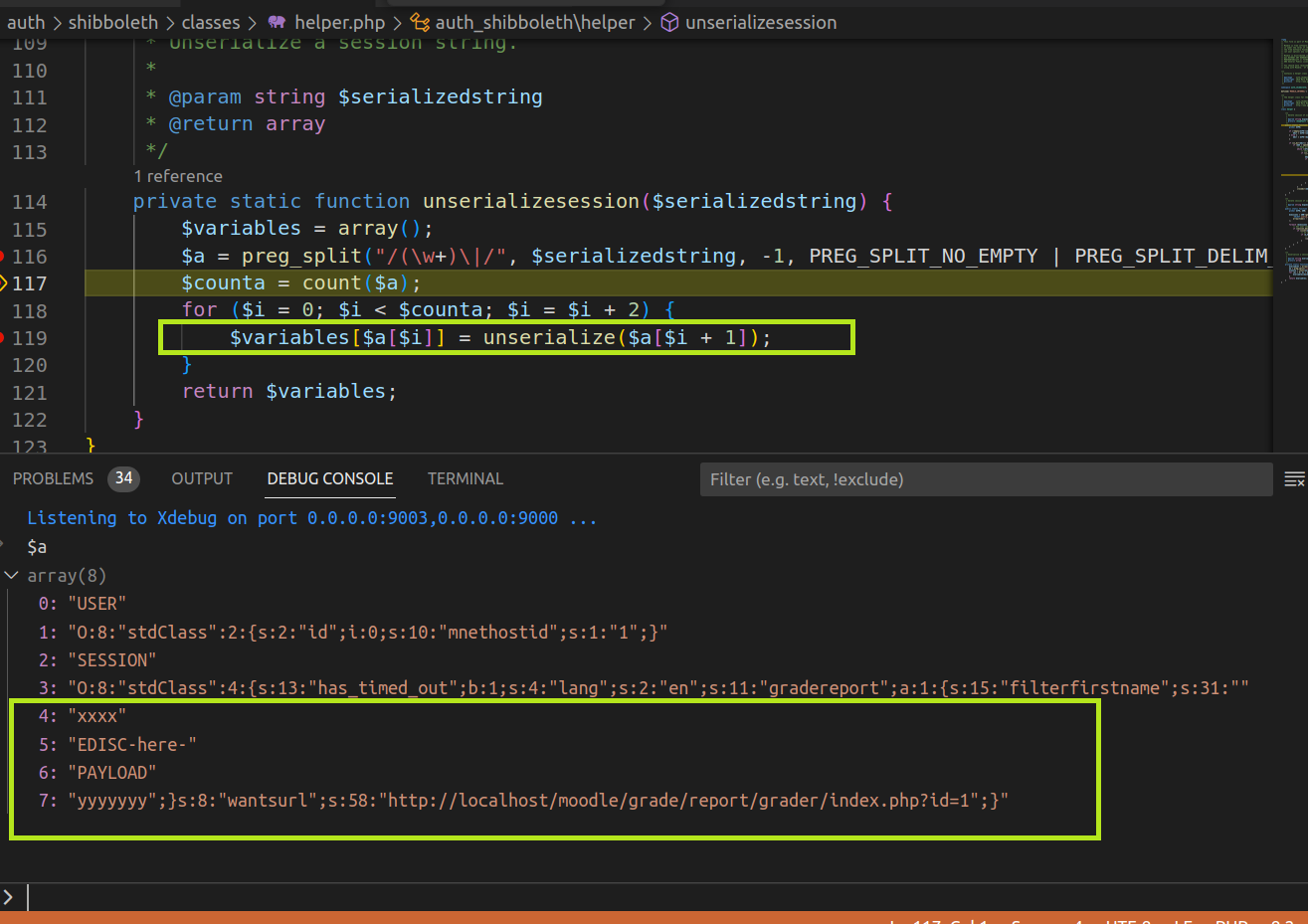This screenshot has height=924, width=1310.
Task: Open the TERMINAL tab
Action: coord(466,478)
